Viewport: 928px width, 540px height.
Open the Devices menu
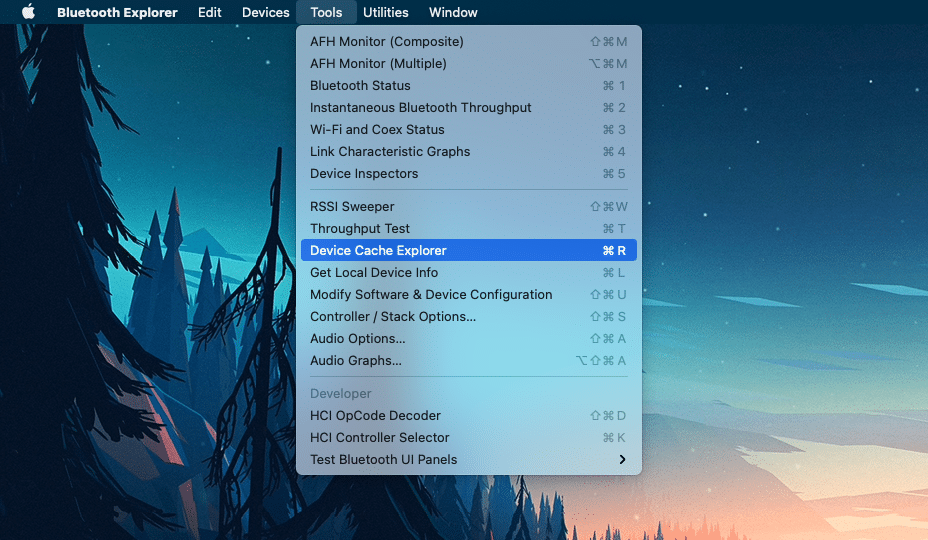[266, 12]
